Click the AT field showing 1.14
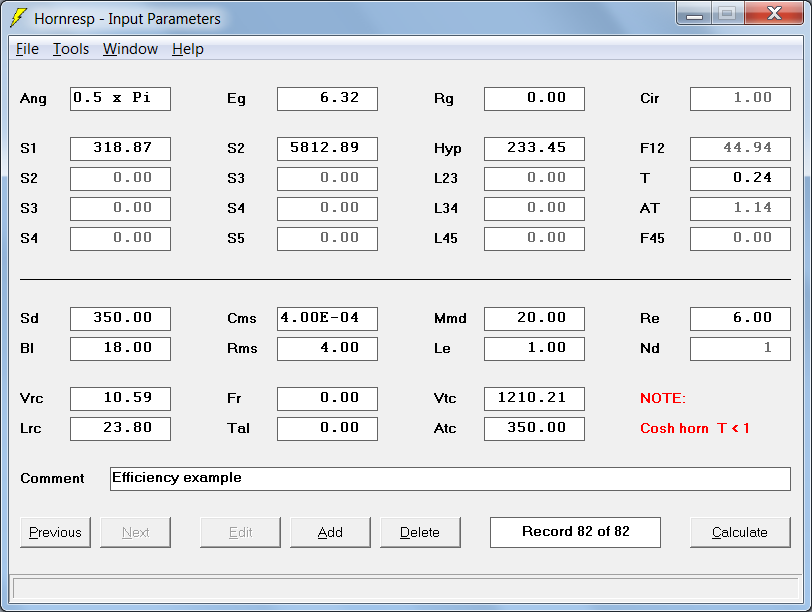This screenshot has height=612, width=812. tap(741, 209)
